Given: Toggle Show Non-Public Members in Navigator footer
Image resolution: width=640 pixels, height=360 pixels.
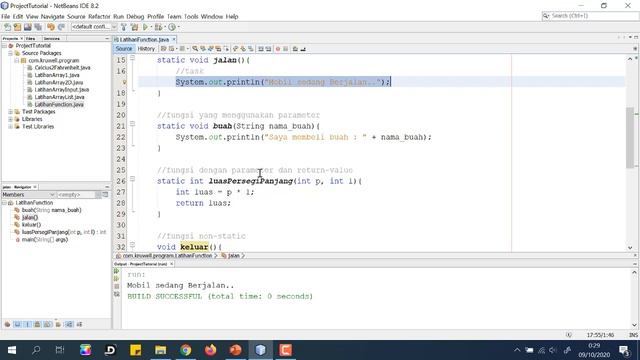Looking at the screenshot, I should pyautogui.click(x=37, y=324).
